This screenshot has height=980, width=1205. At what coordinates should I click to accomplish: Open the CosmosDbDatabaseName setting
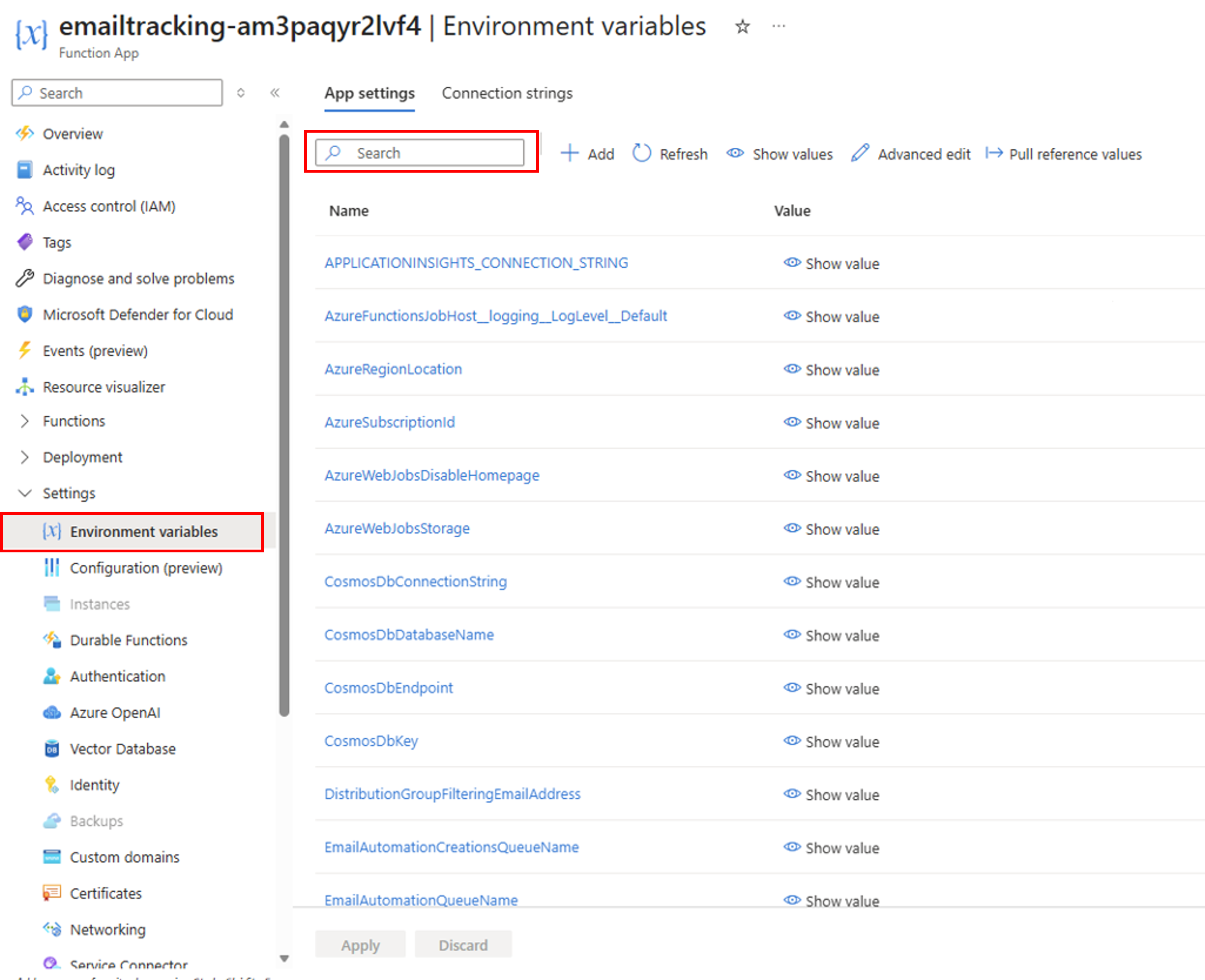[409, 634]
